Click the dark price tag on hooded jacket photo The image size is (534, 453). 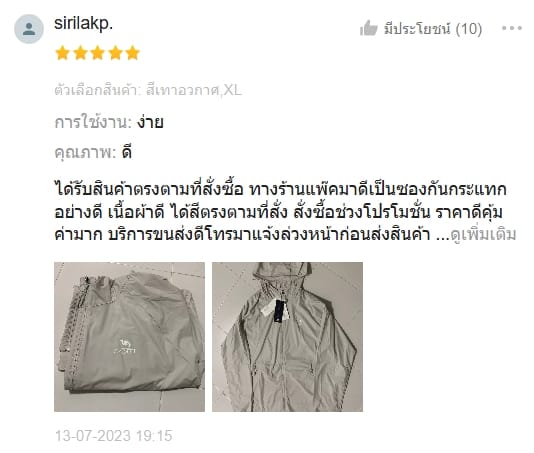pos(281,311)
